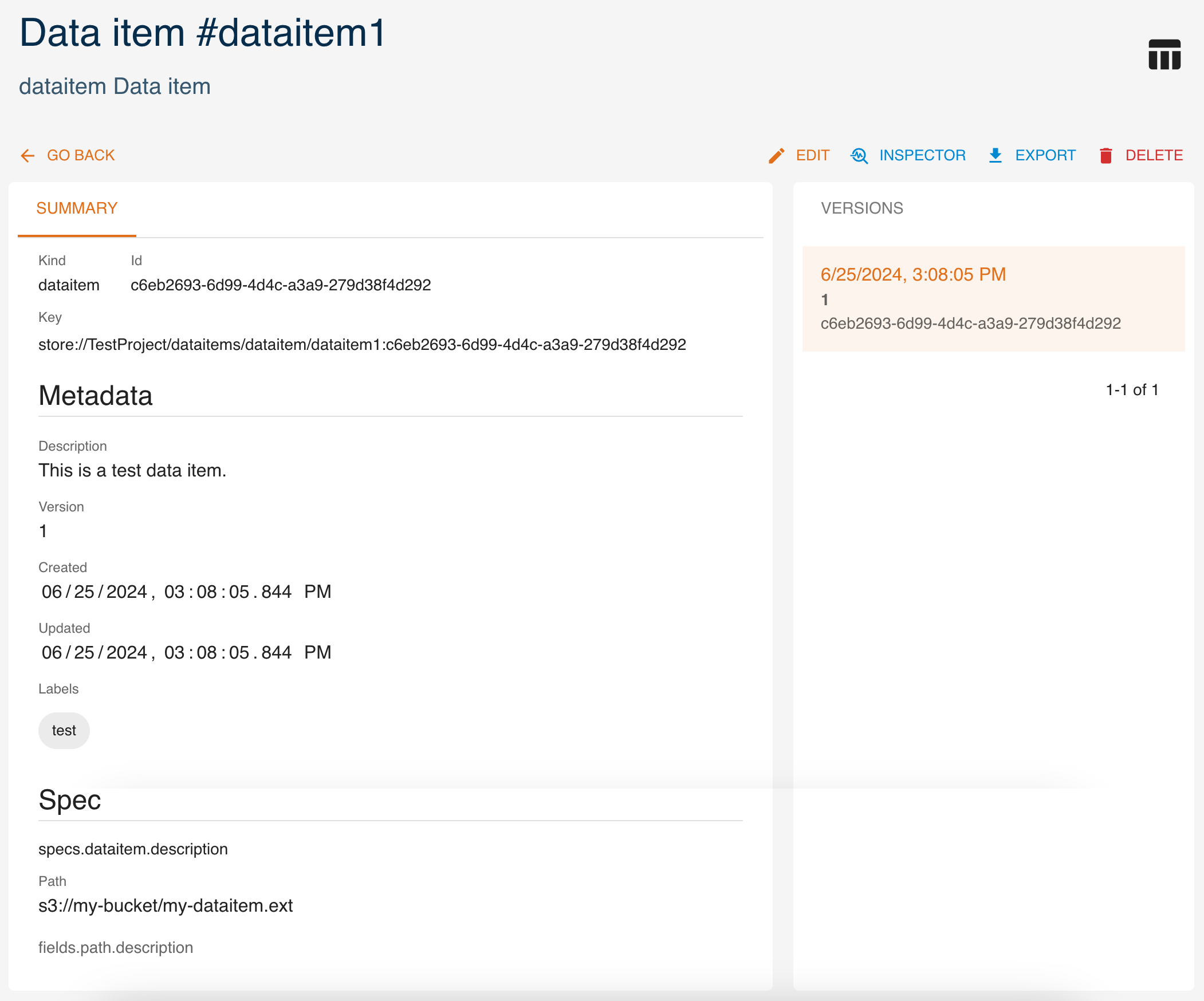The width and height of the screenshot is (1204, 1001).
Task: Click the 'specs.dataitem.description' text
Action: [x=133, y=849]
